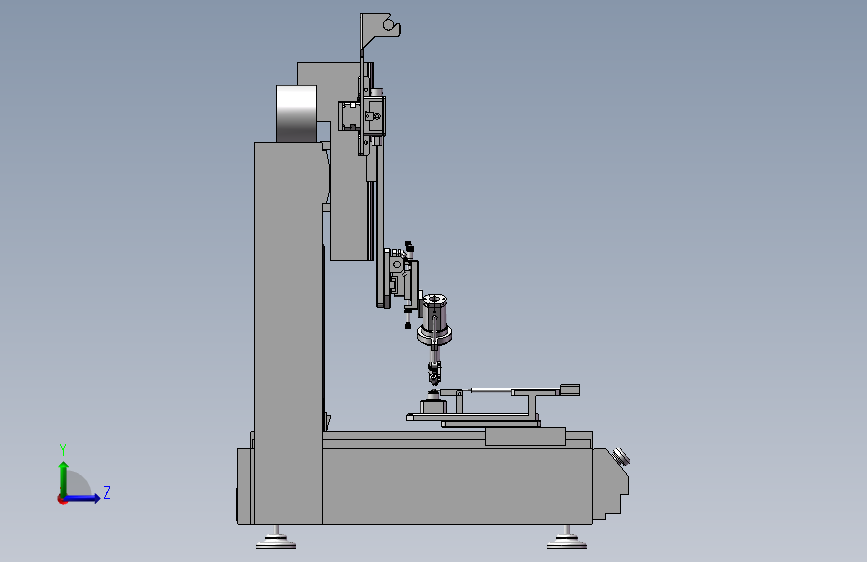
Task: Select the cylindrical spindle head above the nozzle
Action: (x=435, y=320)
